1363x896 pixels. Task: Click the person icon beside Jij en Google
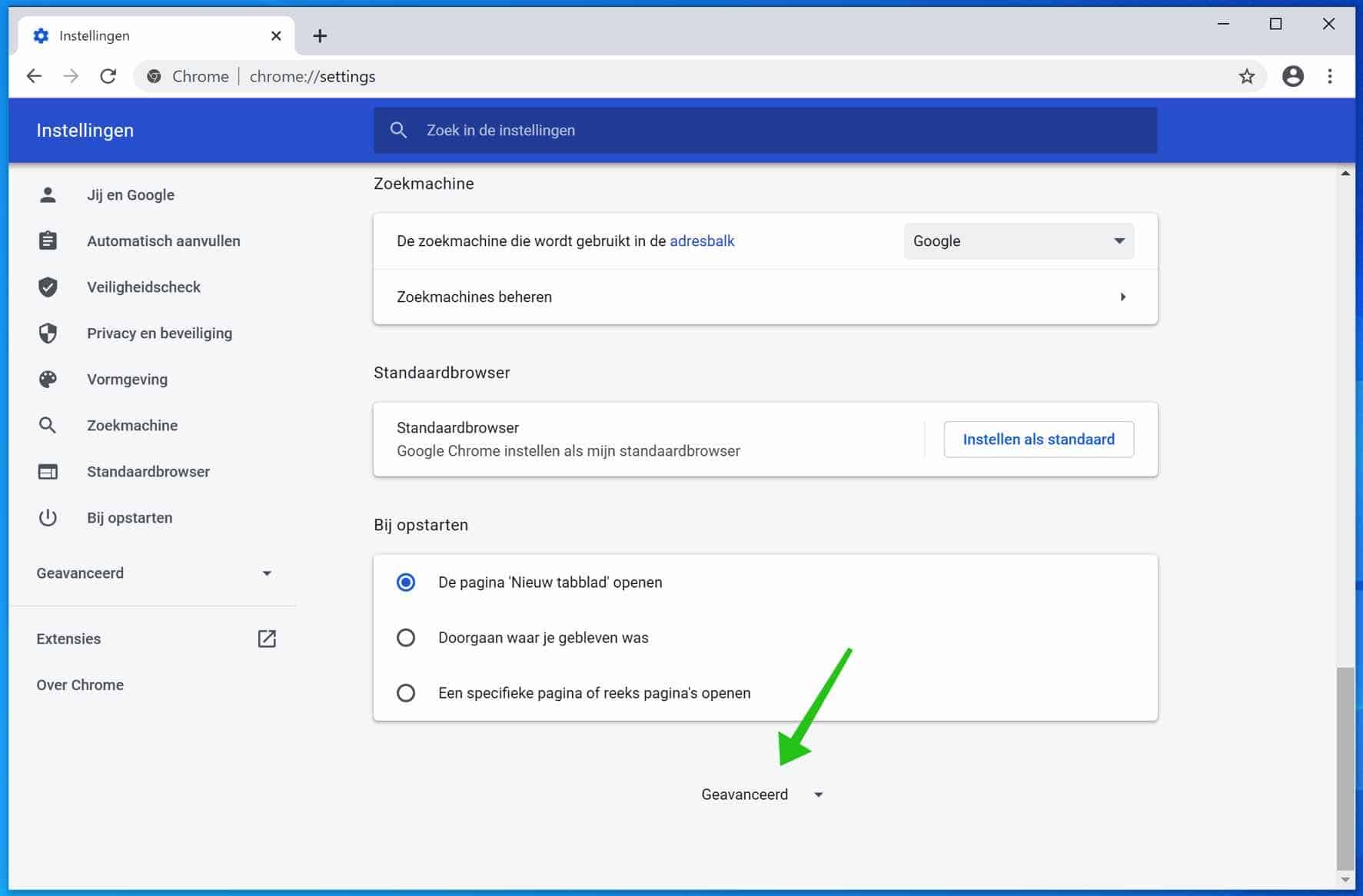tap(48, 195)
